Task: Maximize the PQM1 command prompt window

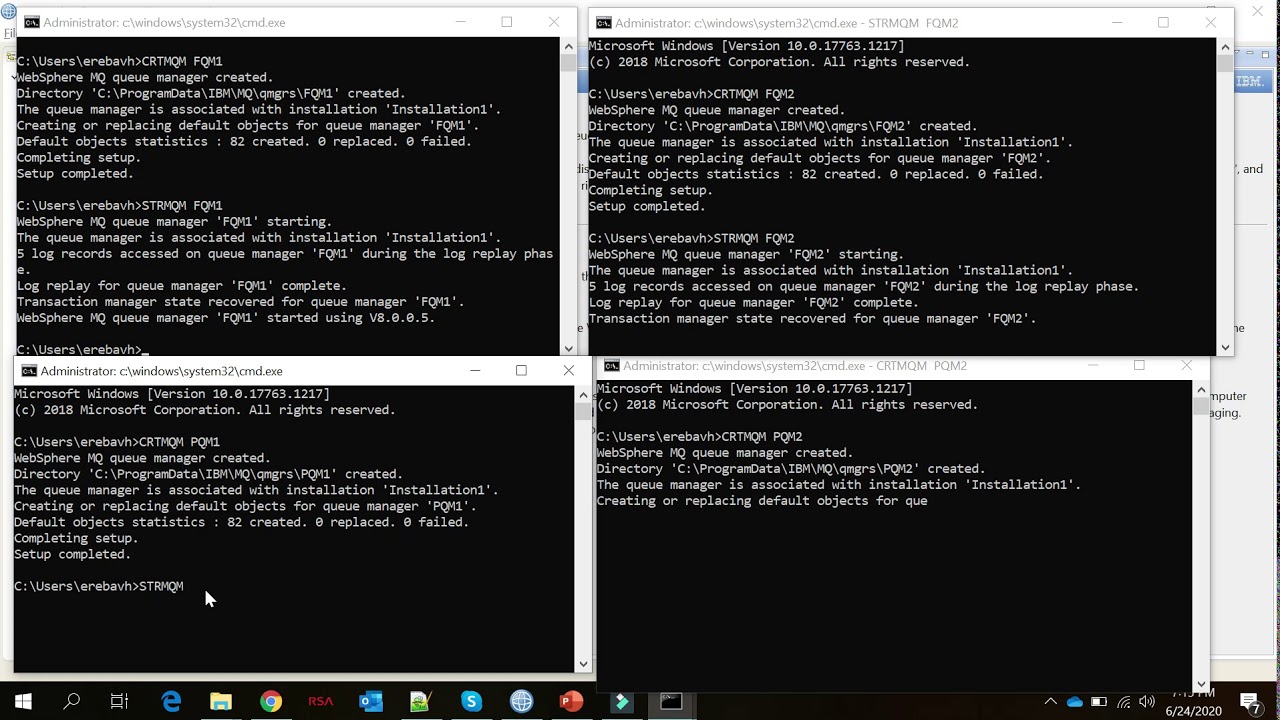Action: [x=521, y=370]
